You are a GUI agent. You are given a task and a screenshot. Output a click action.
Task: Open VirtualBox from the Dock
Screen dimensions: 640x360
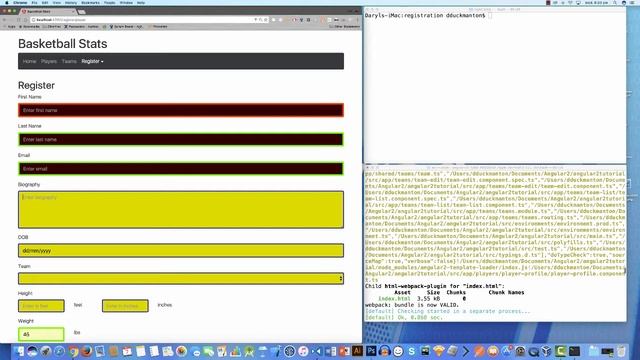(547, 351)
